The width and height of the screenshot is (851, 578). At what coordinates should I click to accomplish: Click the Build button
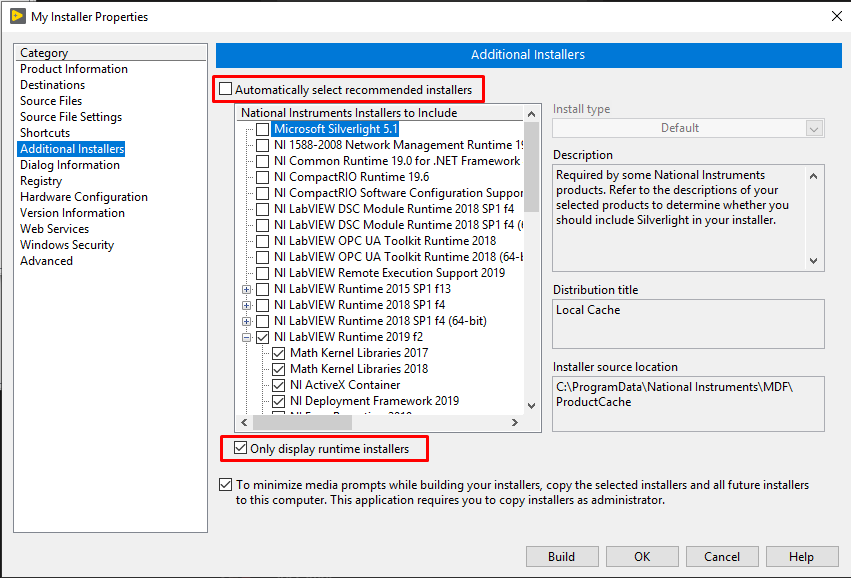point(562,556)
